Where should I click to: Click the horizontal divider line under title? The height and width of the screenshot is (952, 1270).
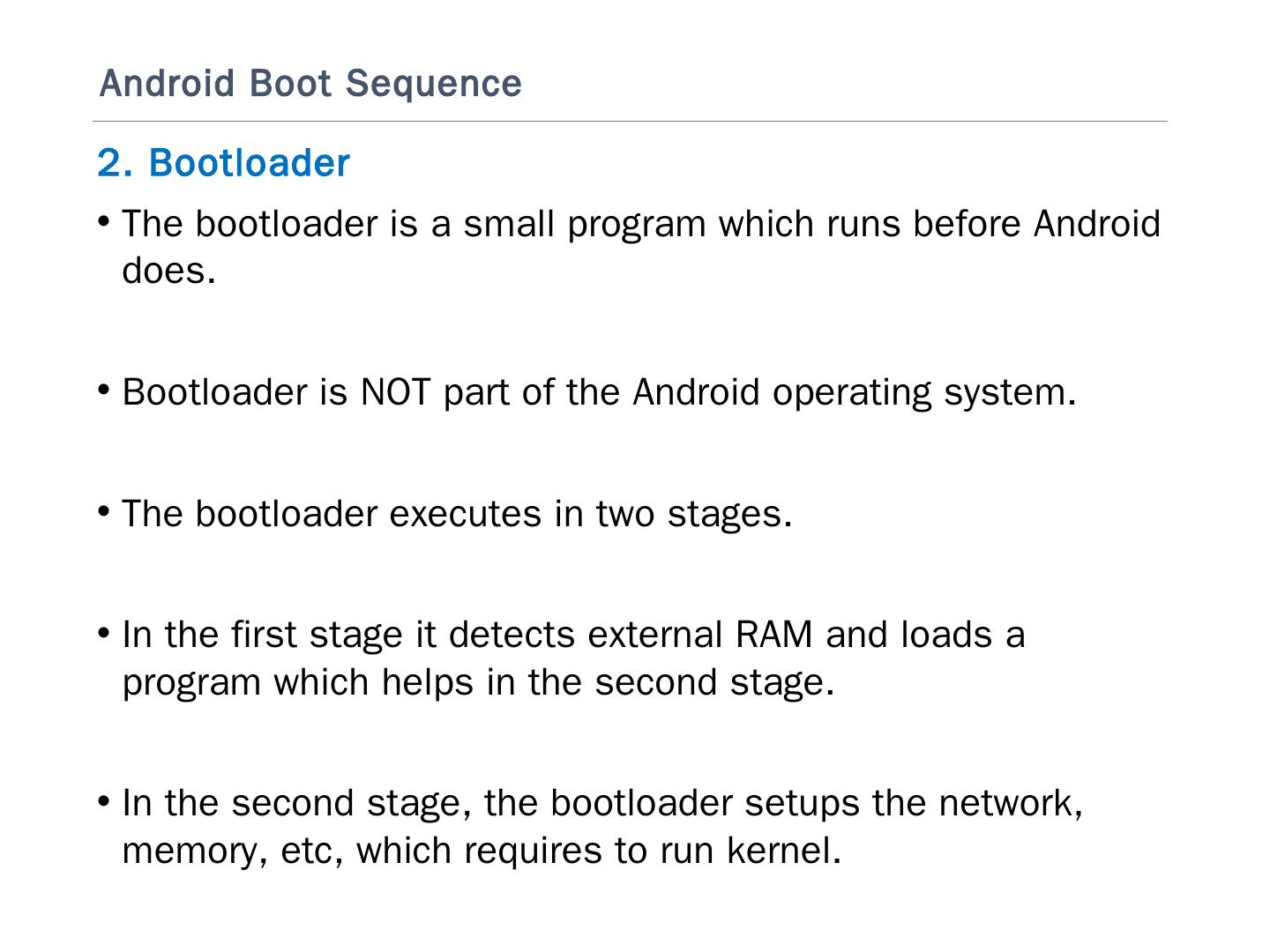[630, 122]
